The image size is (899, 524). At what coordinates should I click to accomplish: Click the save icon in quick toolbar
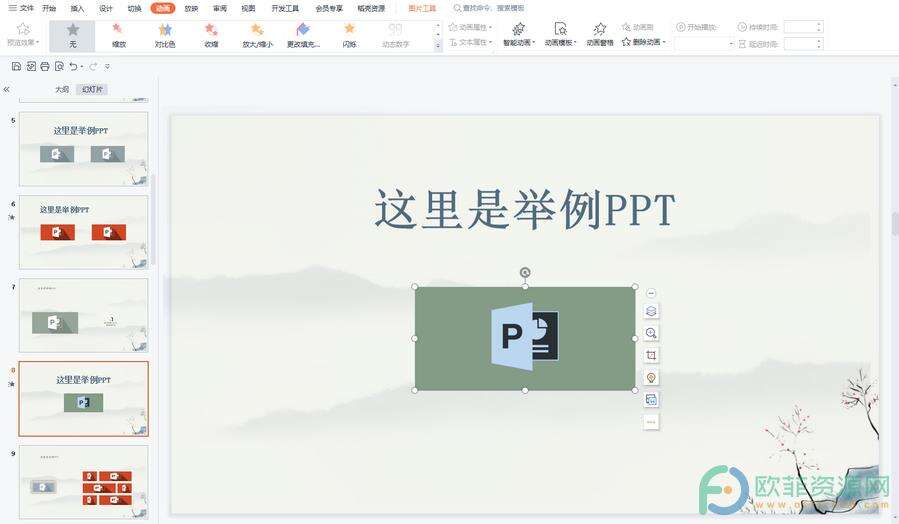[x=16, y=66]
